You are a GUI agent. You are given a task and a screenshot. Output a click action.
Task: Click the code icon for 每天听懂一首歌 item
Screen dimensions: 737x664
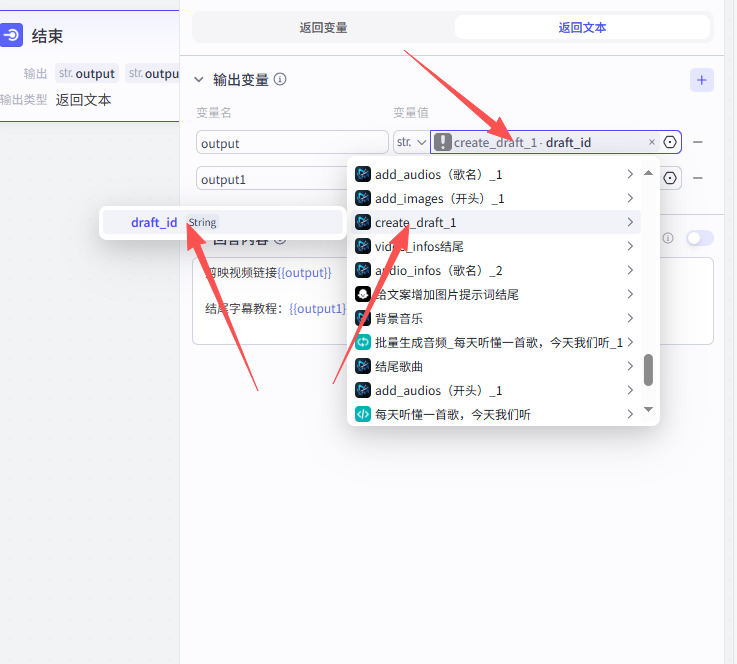[x=363, y=414]
